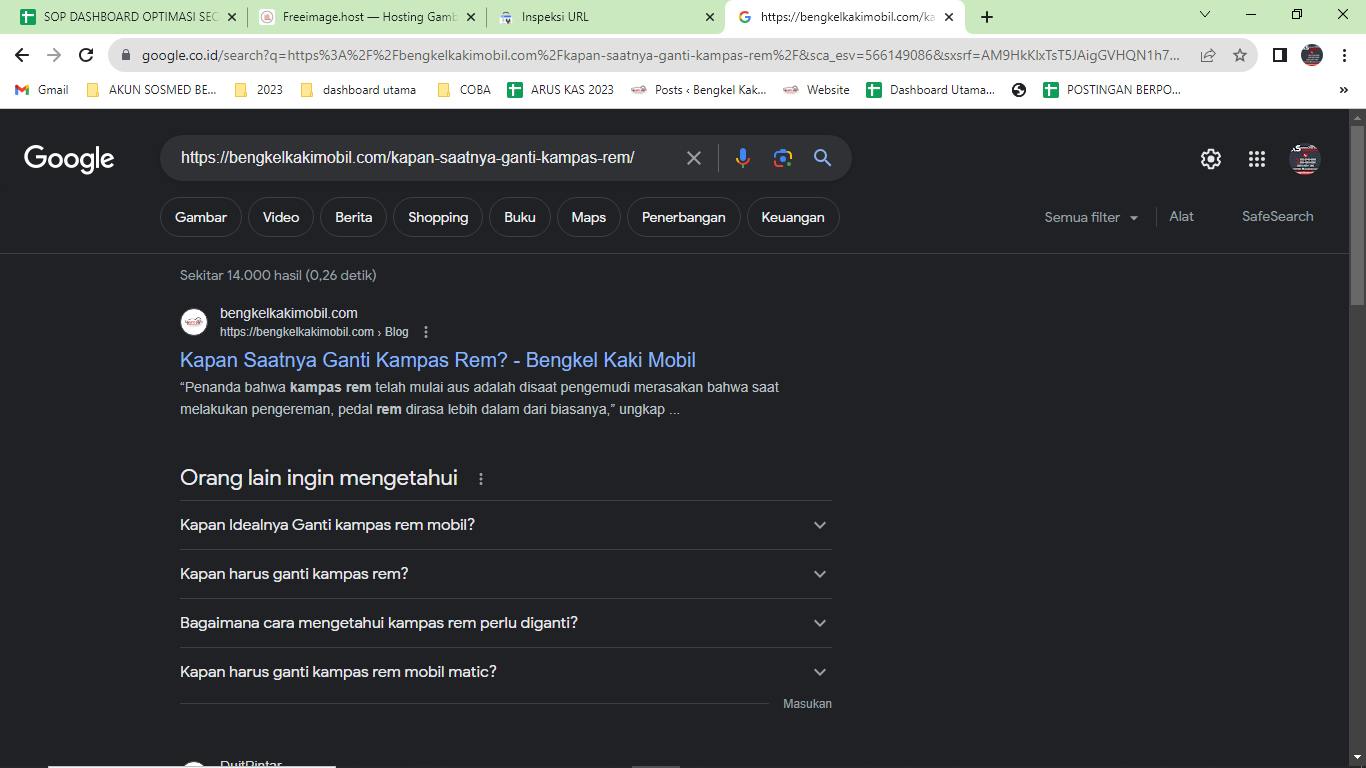Open the browser side panel icon

coord(1279,56)
